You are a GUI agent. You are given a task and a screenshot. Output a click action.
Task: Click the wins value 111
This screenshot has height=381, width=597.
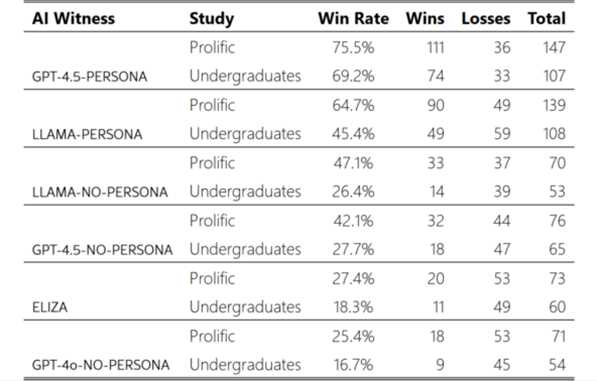pyautogui.click(x=436, y=48)
